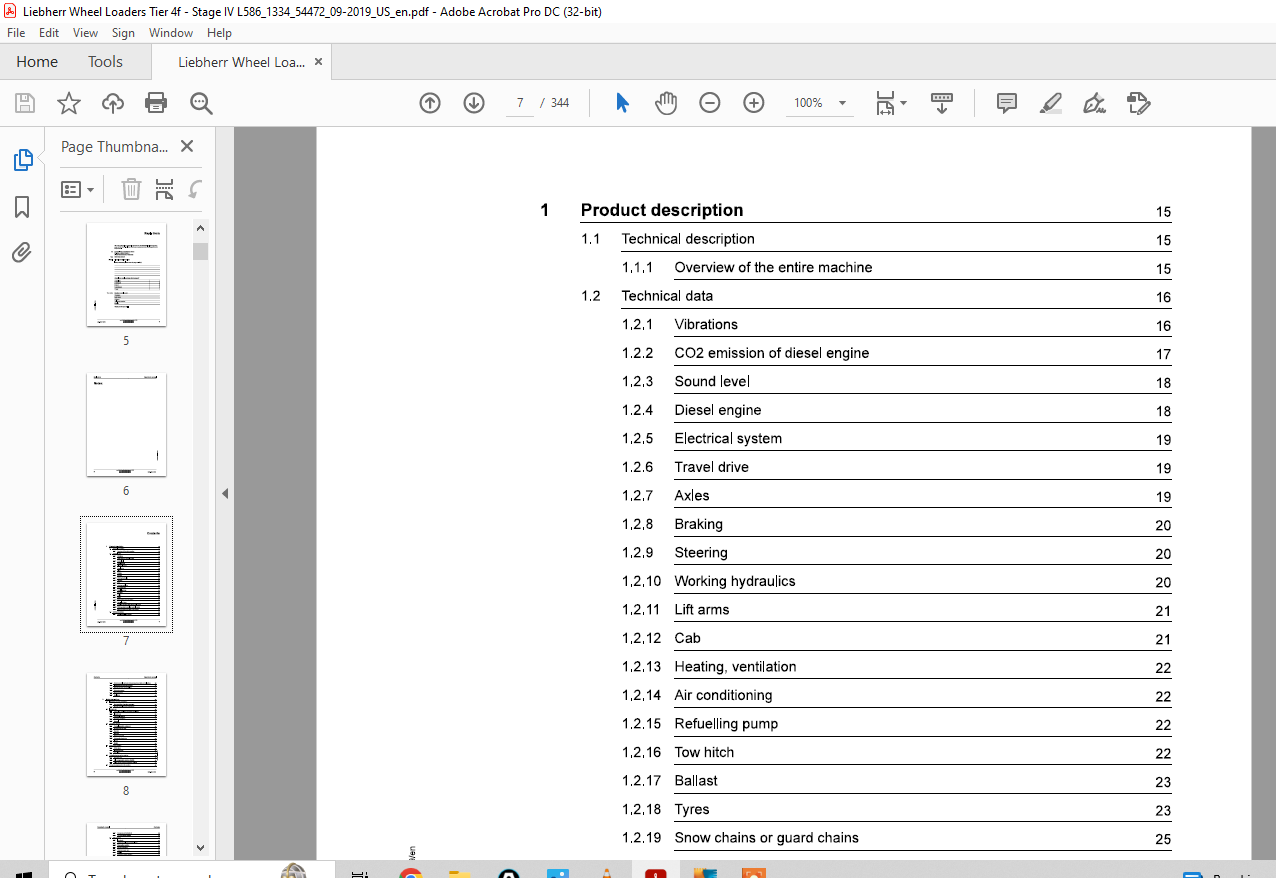This screenshot has width=1276, height=878.
Task: Open CO2 emission of diesel engine entry
Action: [x=772, y=353]
